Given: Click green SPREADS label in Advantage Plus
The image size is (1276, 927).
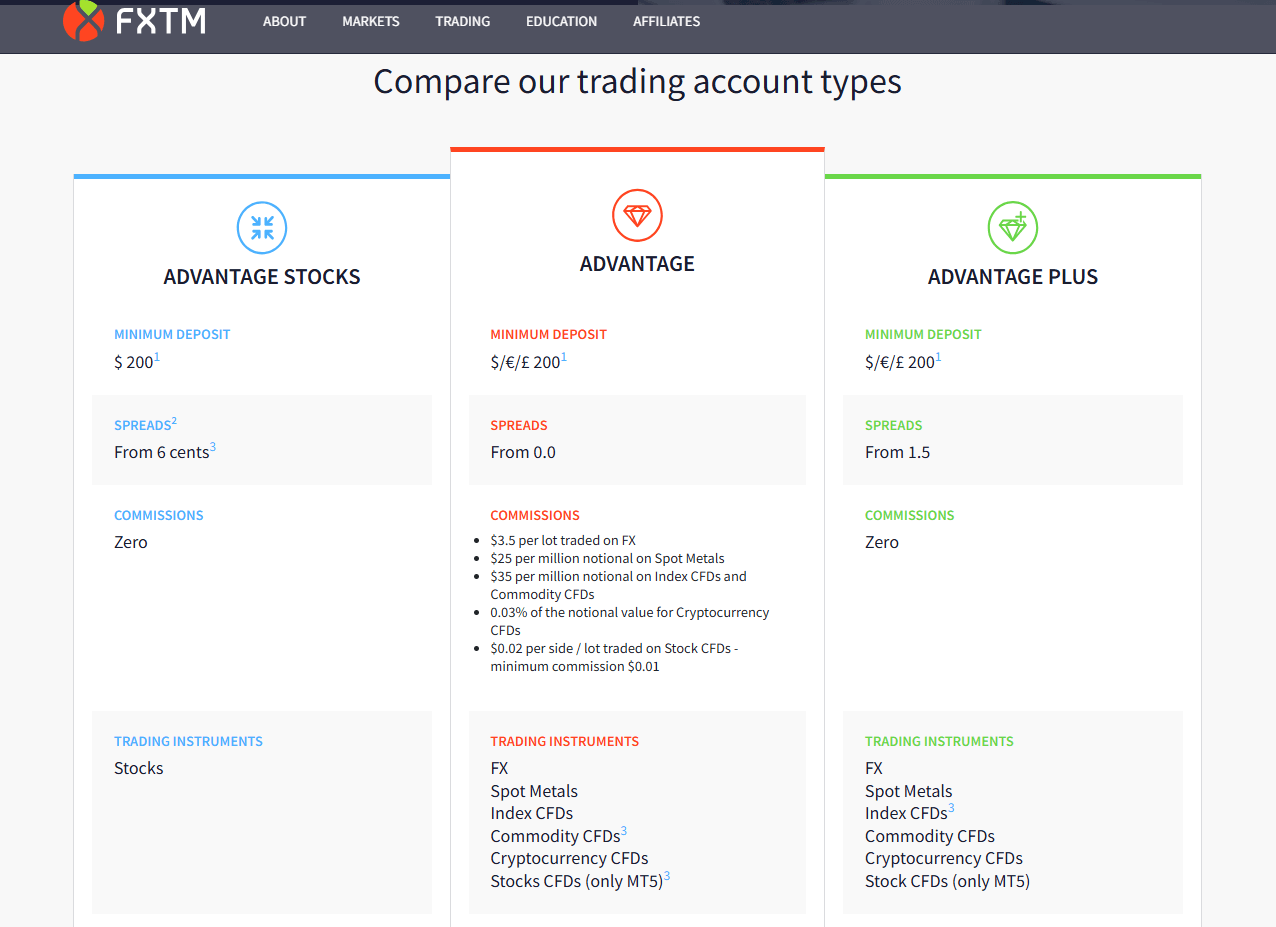Looking at the screenshot, I should point(894,426).
